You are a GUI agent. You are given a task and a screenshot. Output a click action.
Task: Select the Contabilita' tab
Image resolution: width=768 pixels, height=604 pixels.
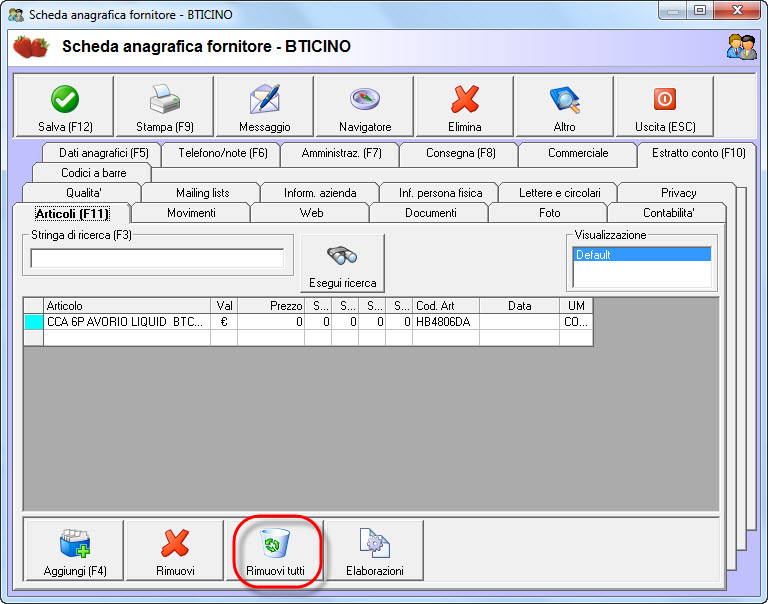(668, 213)
